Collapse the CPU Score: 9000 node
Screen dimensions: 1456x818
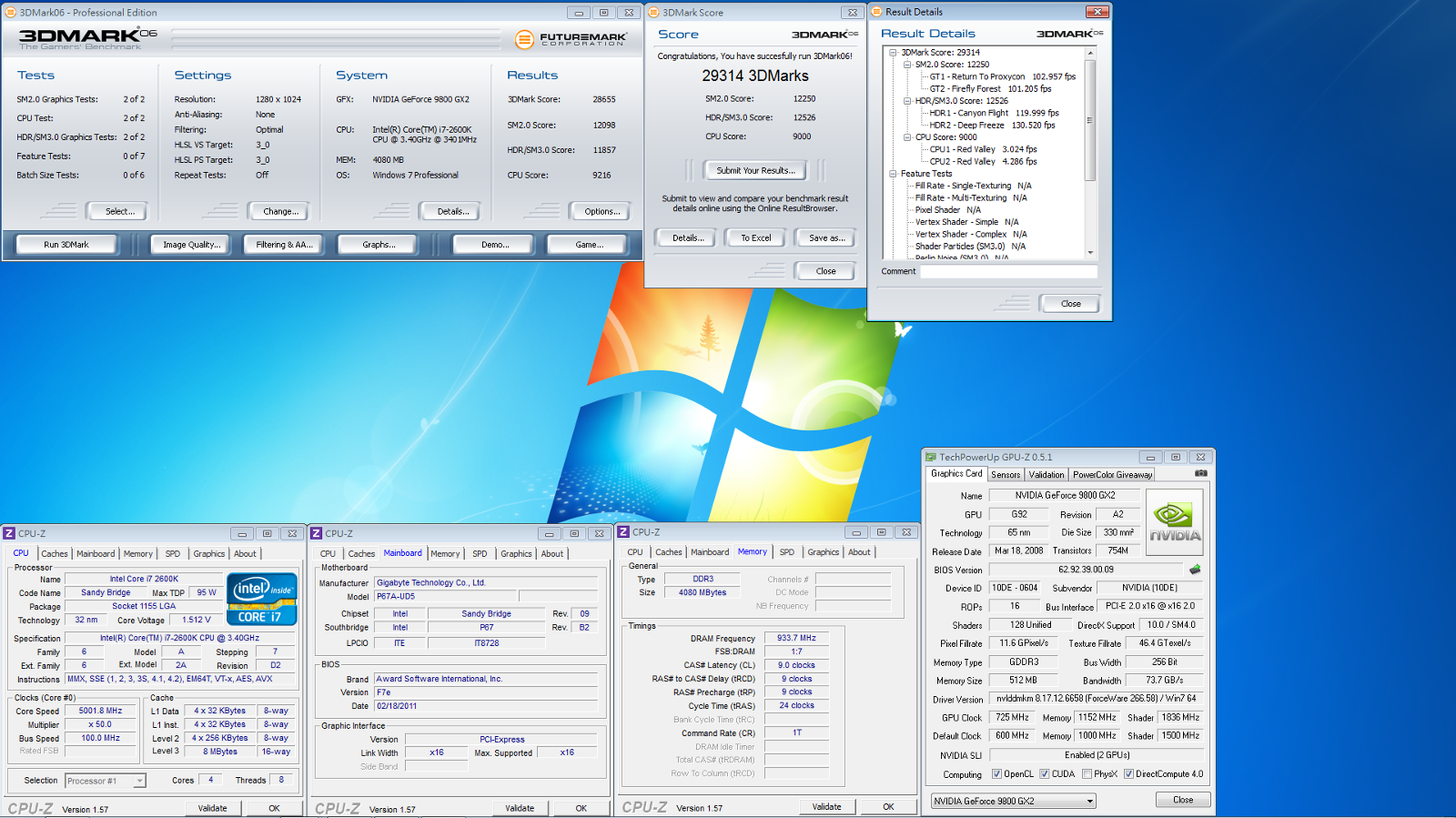[907, 137]
